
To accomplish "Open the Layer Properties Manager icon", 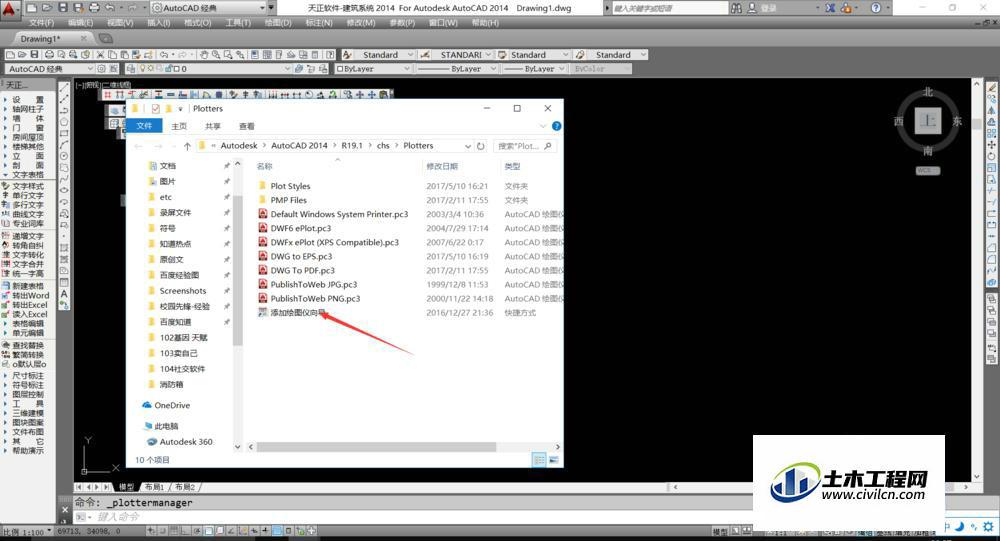I will [x=131, y=69].
